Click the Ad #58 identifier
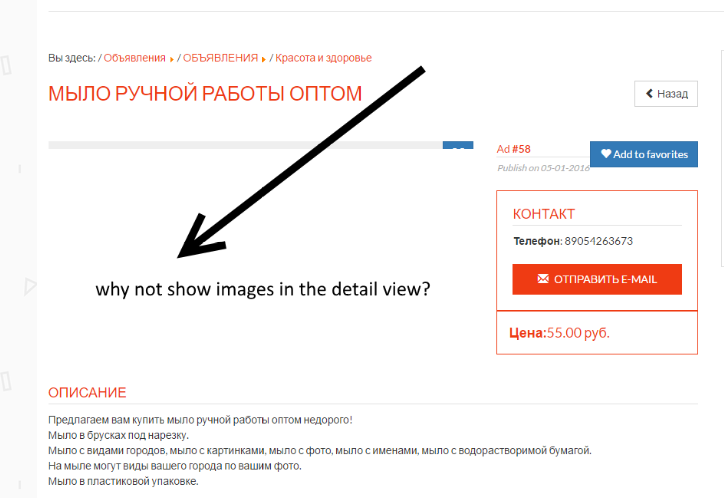The height and width of the screenshot is (498, 724). [513, 149]
